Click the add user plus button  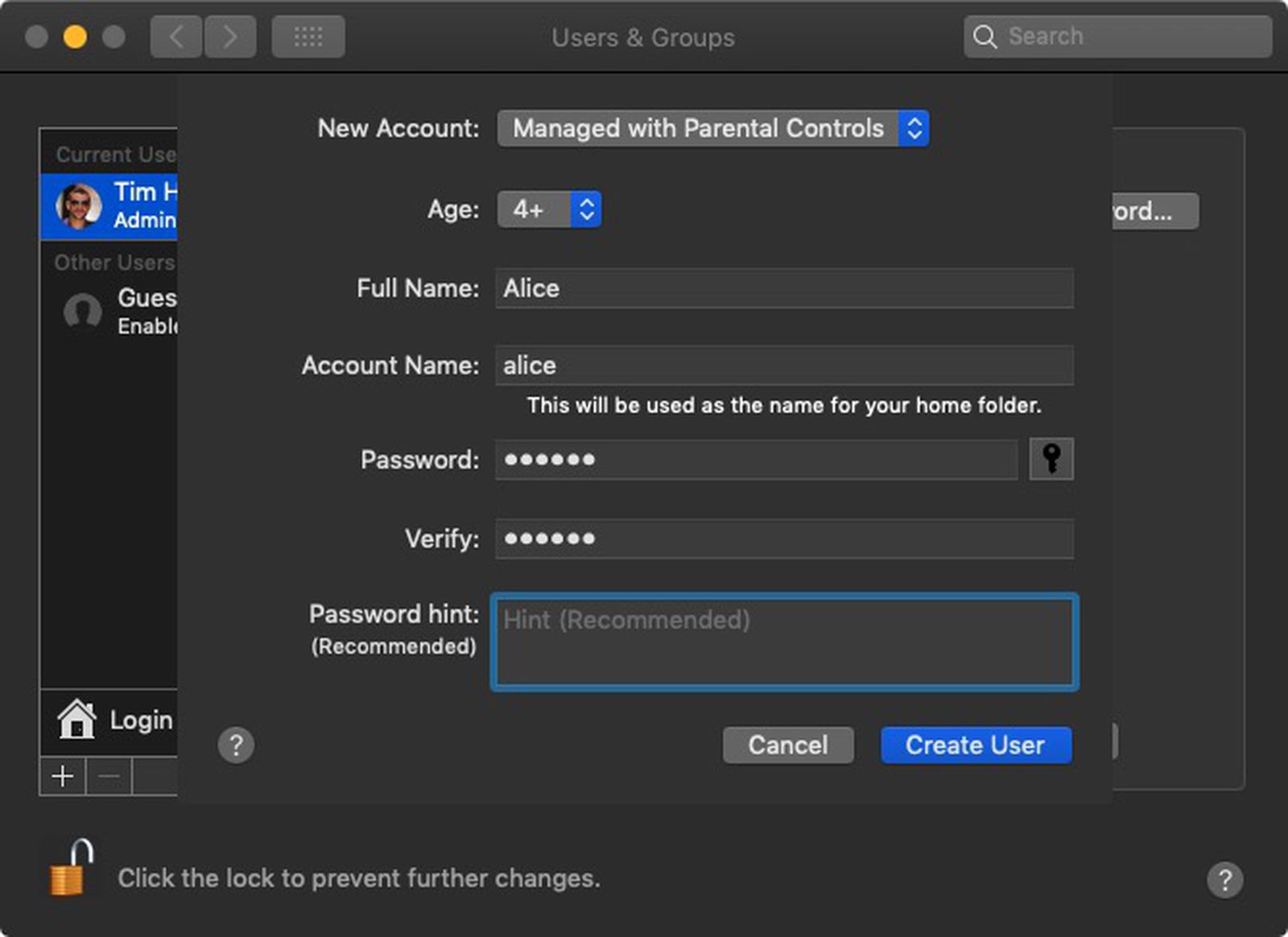(61, 775)
